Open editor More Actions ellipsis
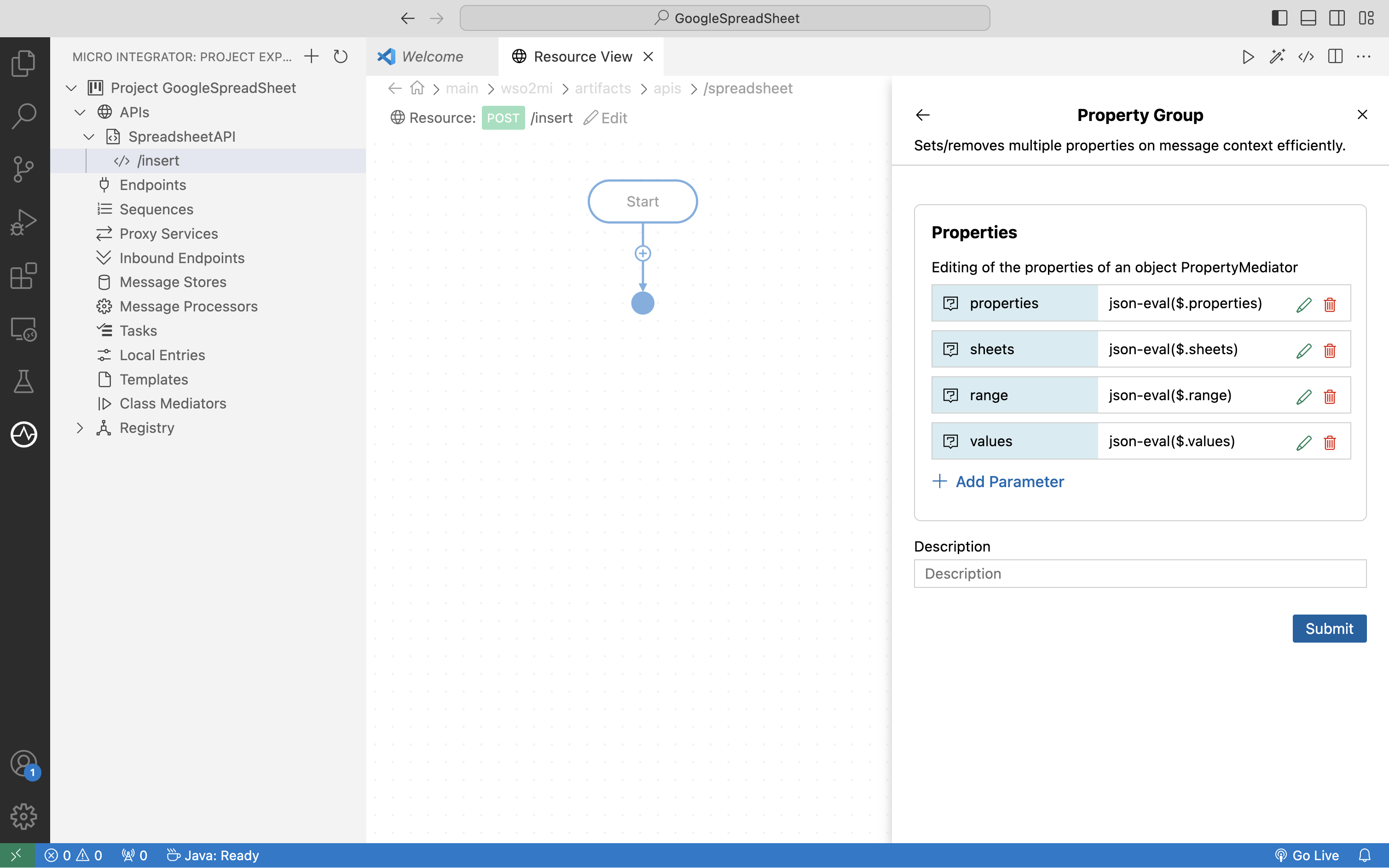The width and height of the screenshot is (1389, 868). pos(1364,56)
